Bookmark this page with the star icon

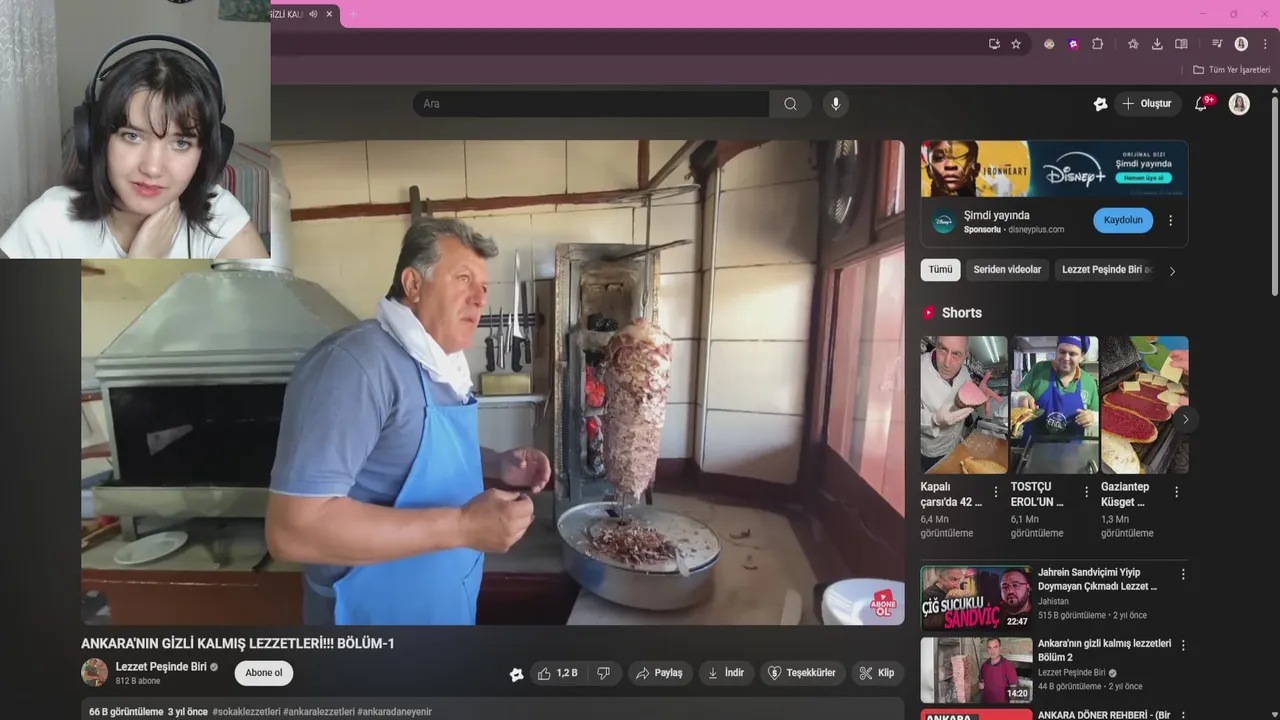(x=1016, y=44)
